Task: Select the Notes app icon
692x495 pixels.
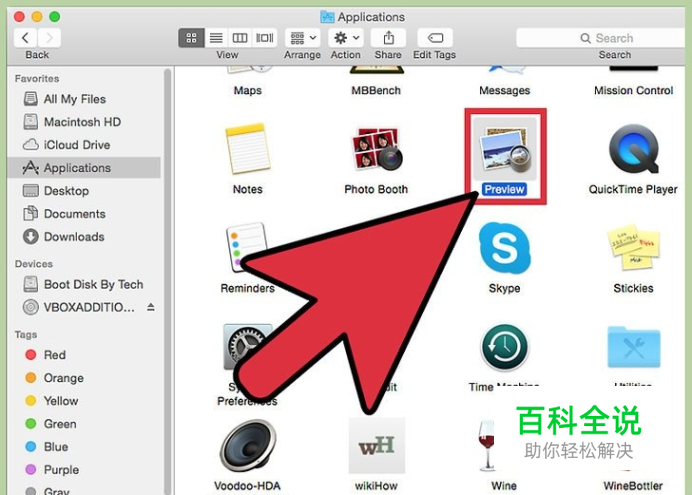Action: [248, 149]
